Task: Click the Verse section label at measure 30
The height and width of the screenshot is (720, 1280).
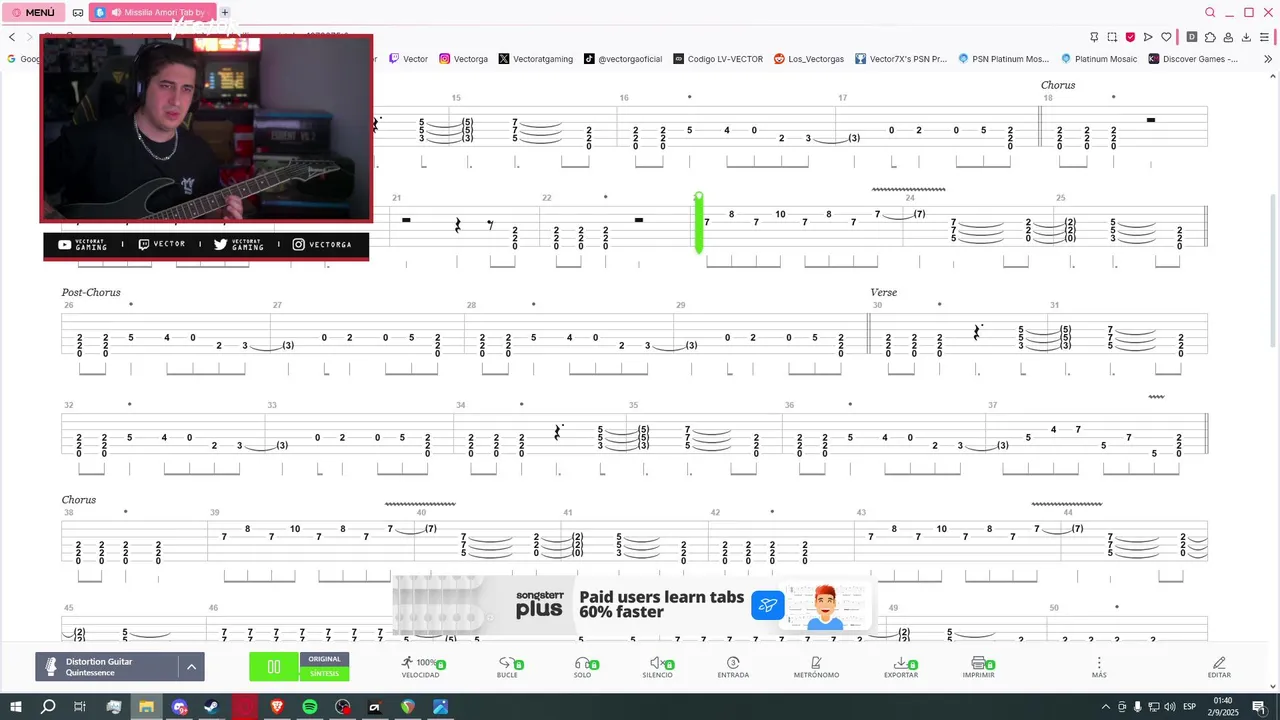Action: (884, 293)
